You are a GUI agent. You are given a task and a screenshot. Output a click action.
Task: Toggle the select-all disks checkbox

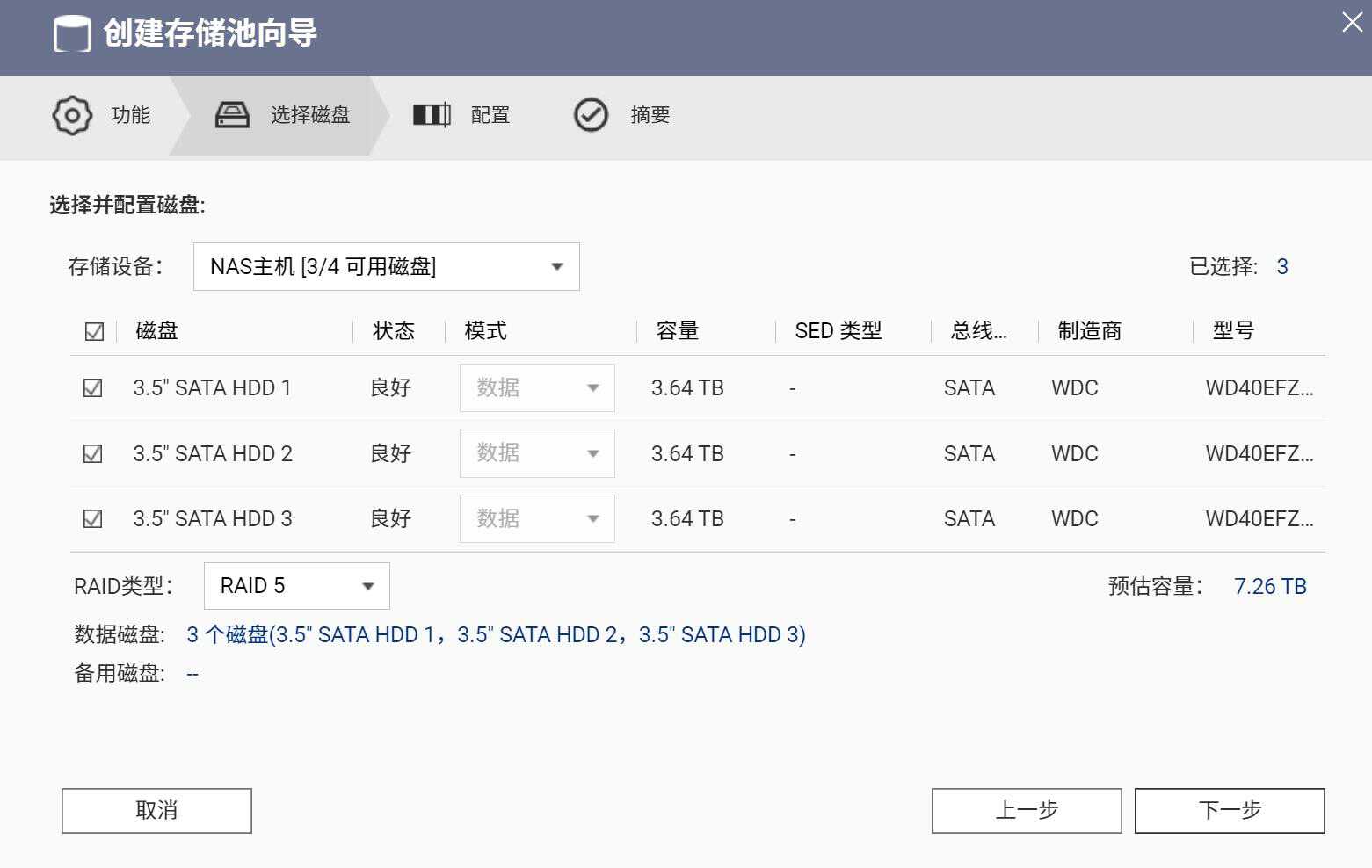click(94, 331)
